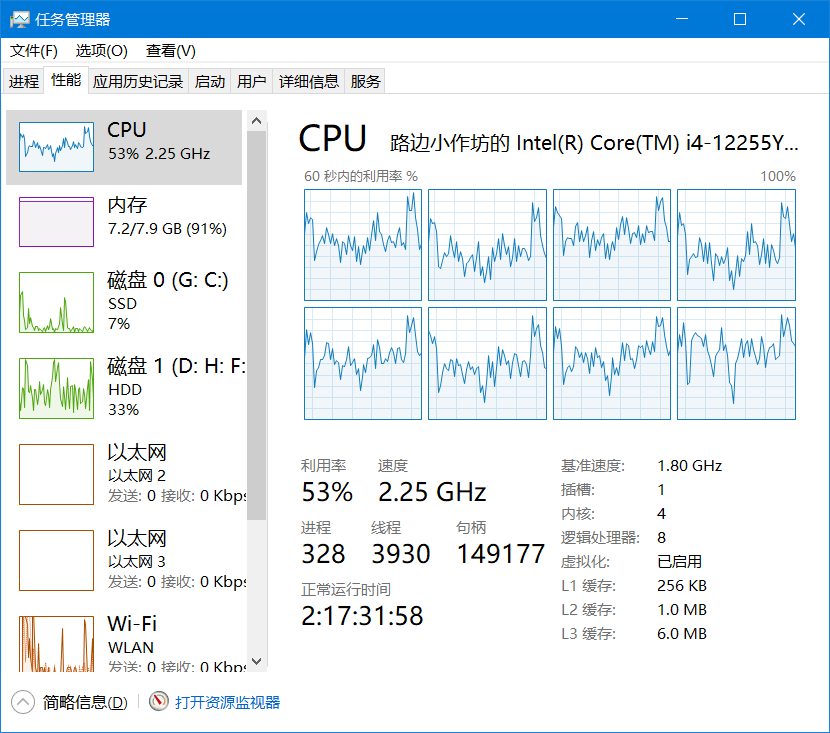Select the 磁盘 1 HDD graph thumbnail
The height and width of the screenshot is (733, 830).
pyautogui.click(x=56, y=388)
